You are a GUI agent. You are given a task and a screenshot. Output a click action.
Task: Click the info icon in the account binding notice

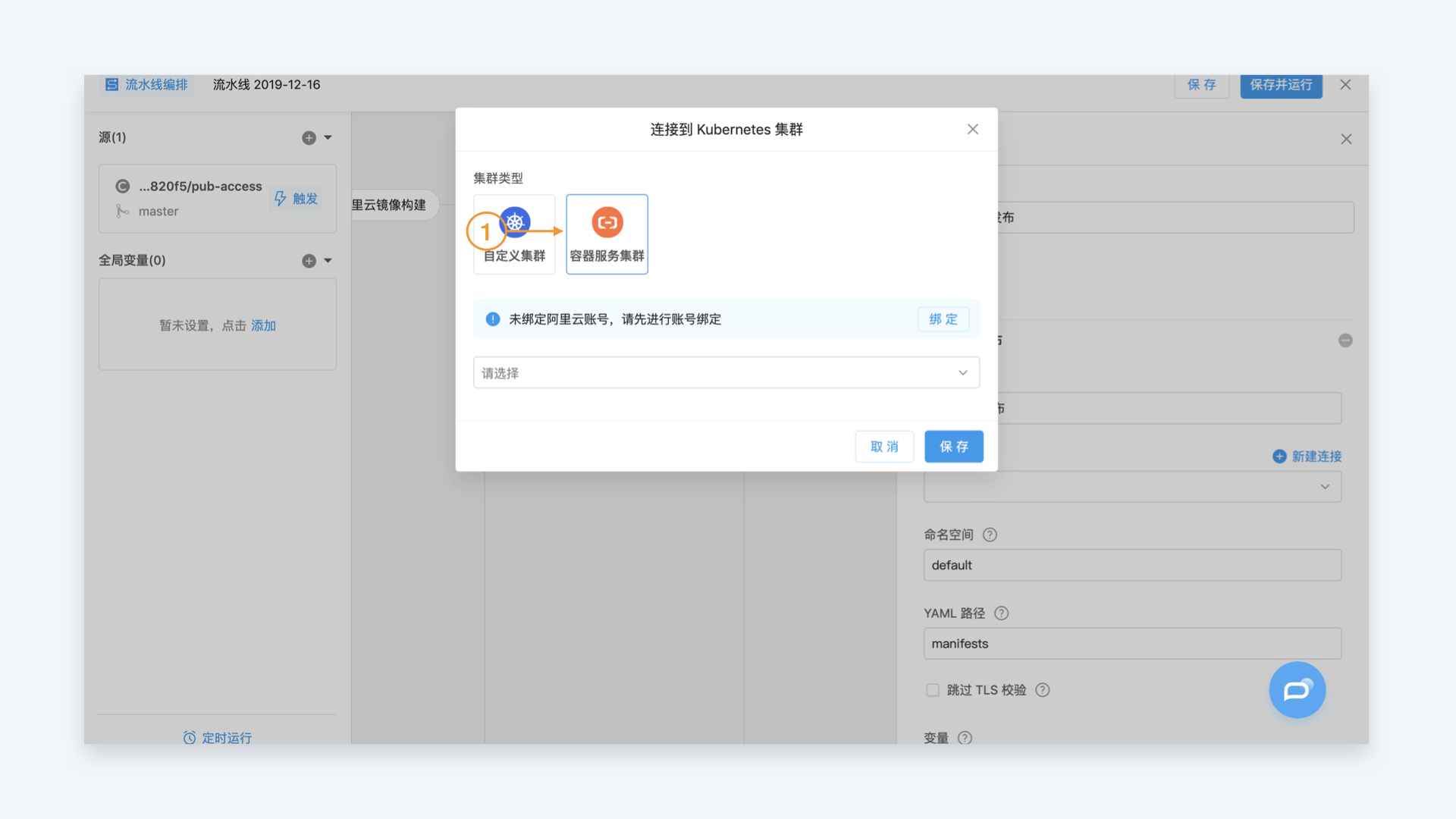pos(493,319)
